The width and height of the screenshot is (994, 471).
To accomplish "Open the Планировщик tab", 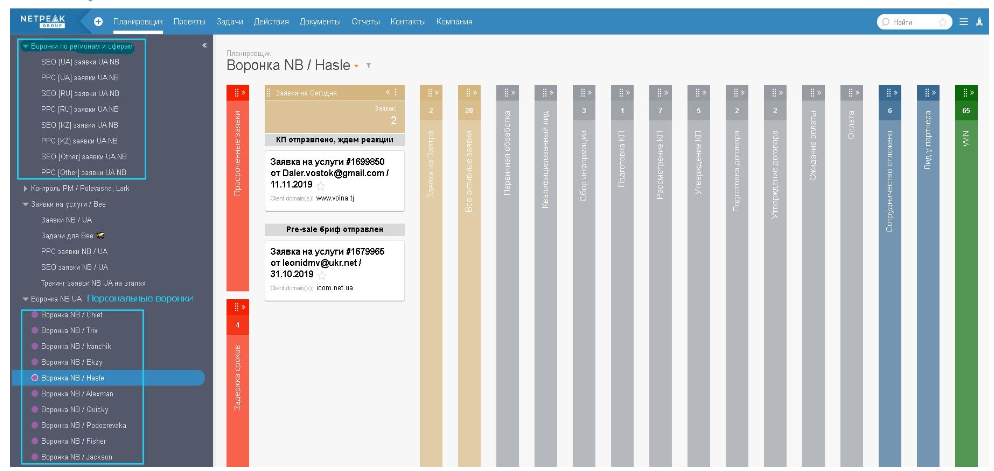I will 138,22.
